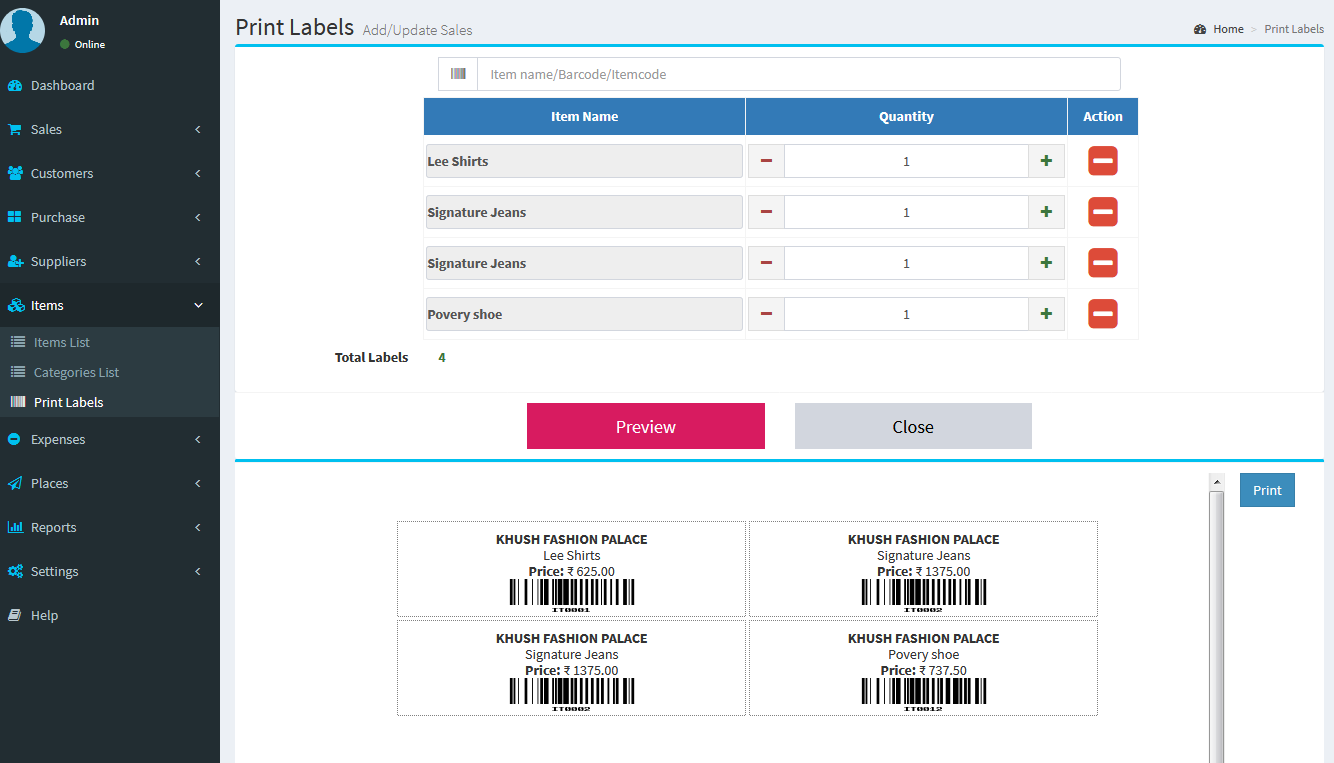Screen dimensions: 1334x763
Task: Click the Purchase grid icon
Action: pos(15,218)
